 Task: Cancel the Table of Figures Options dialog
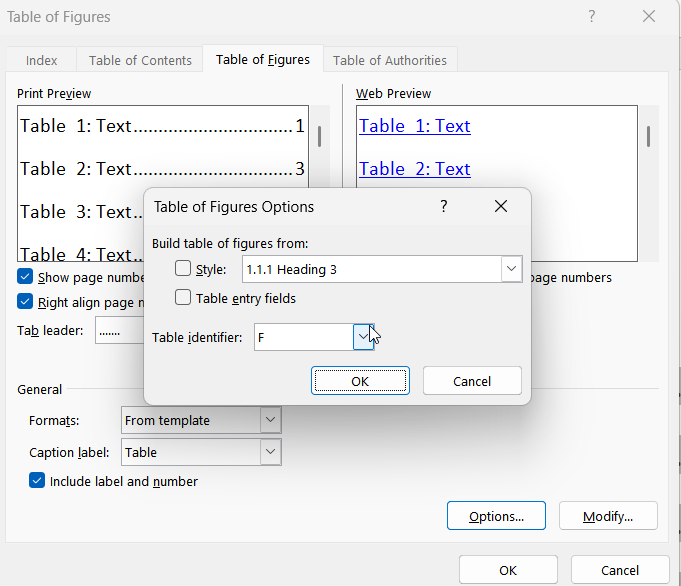(472, 381)
